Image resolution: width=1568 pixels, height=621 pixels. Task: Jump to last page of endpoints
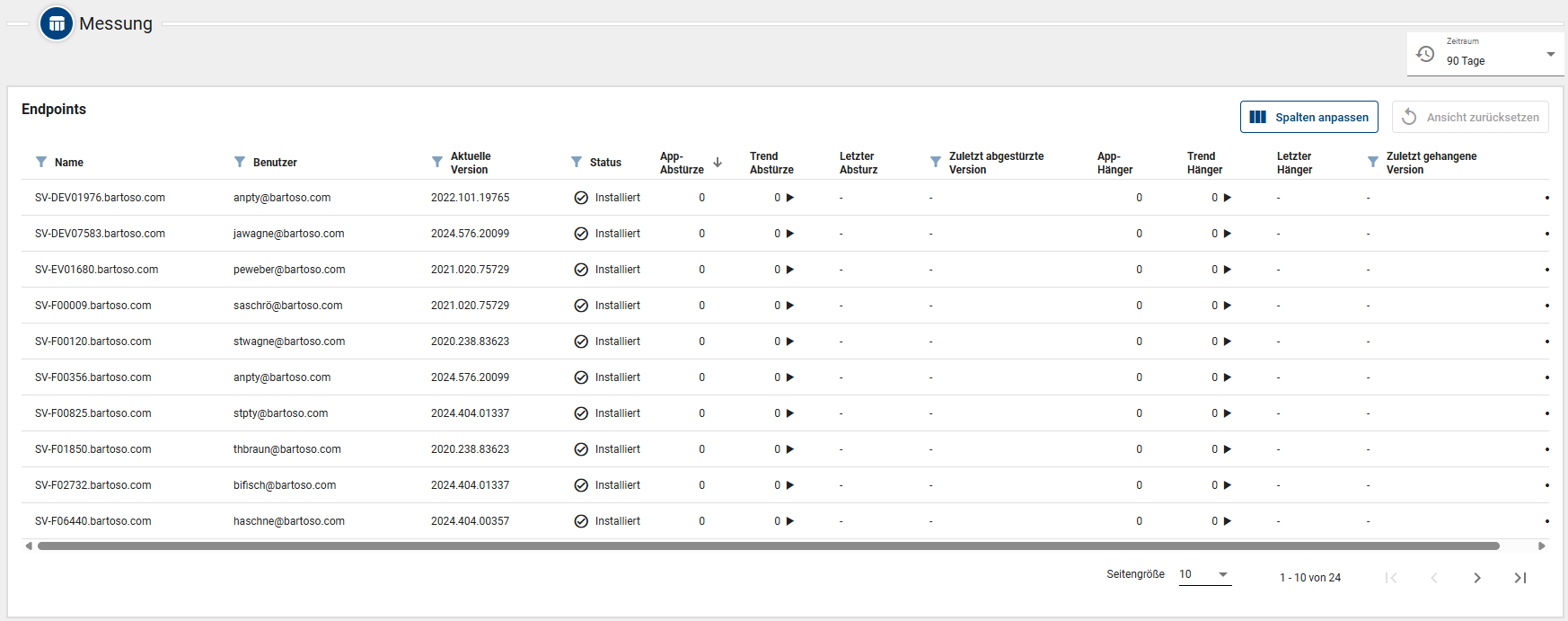[1520, 578]
